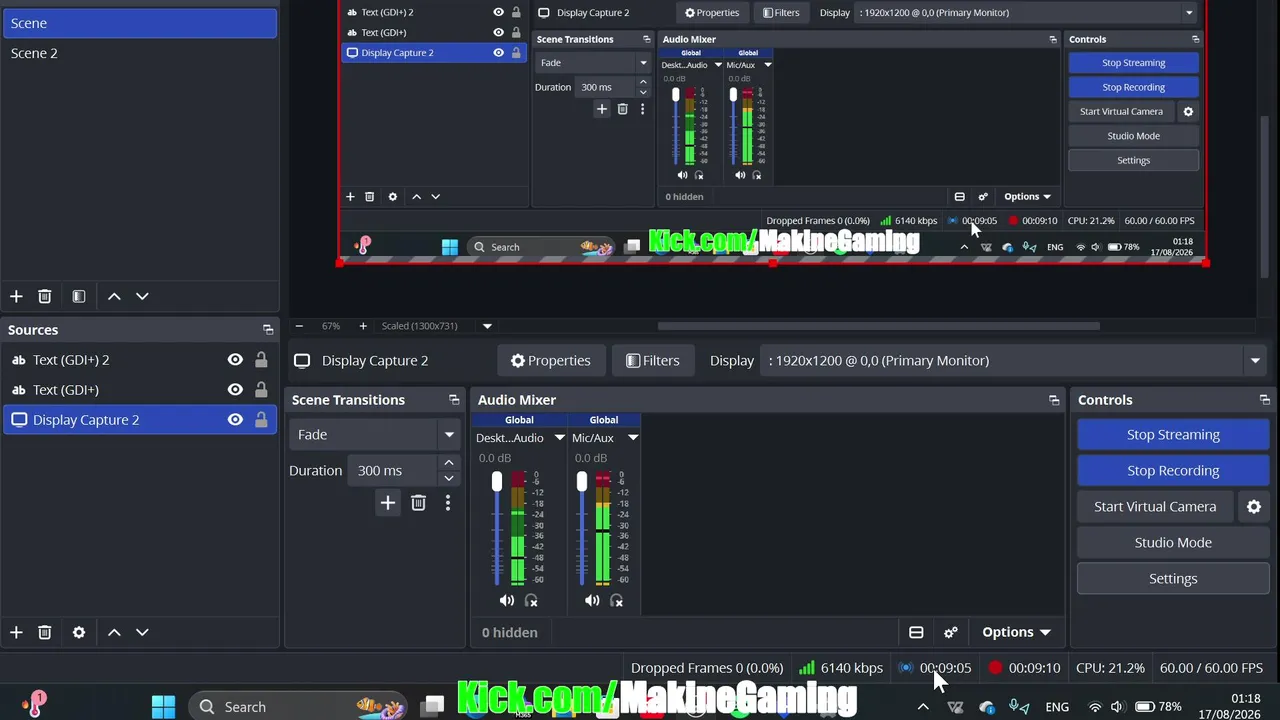
Task: Delete selected source with trash icon
Action: tap(44, 632)
